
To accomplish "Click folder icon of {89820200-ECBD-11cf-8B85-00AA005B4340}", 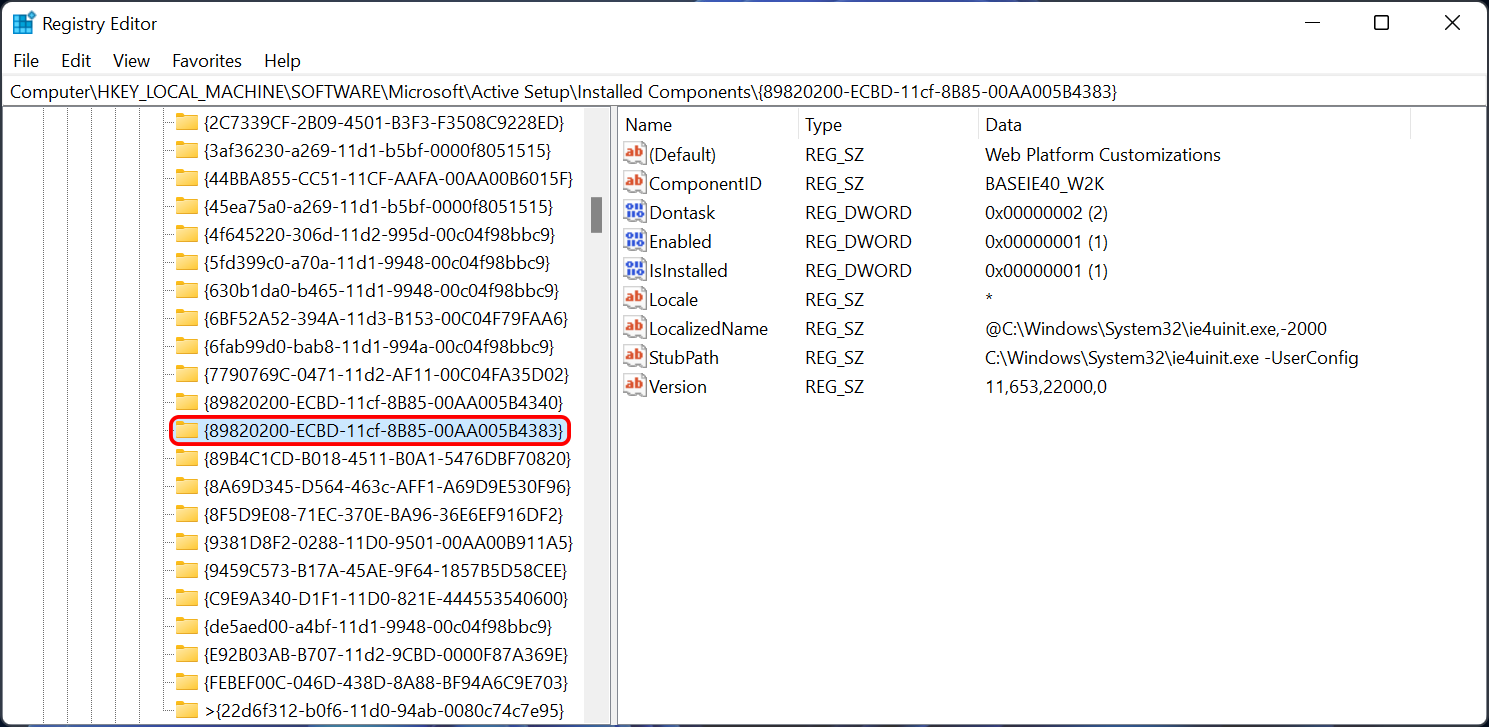I will pos(186,403).
